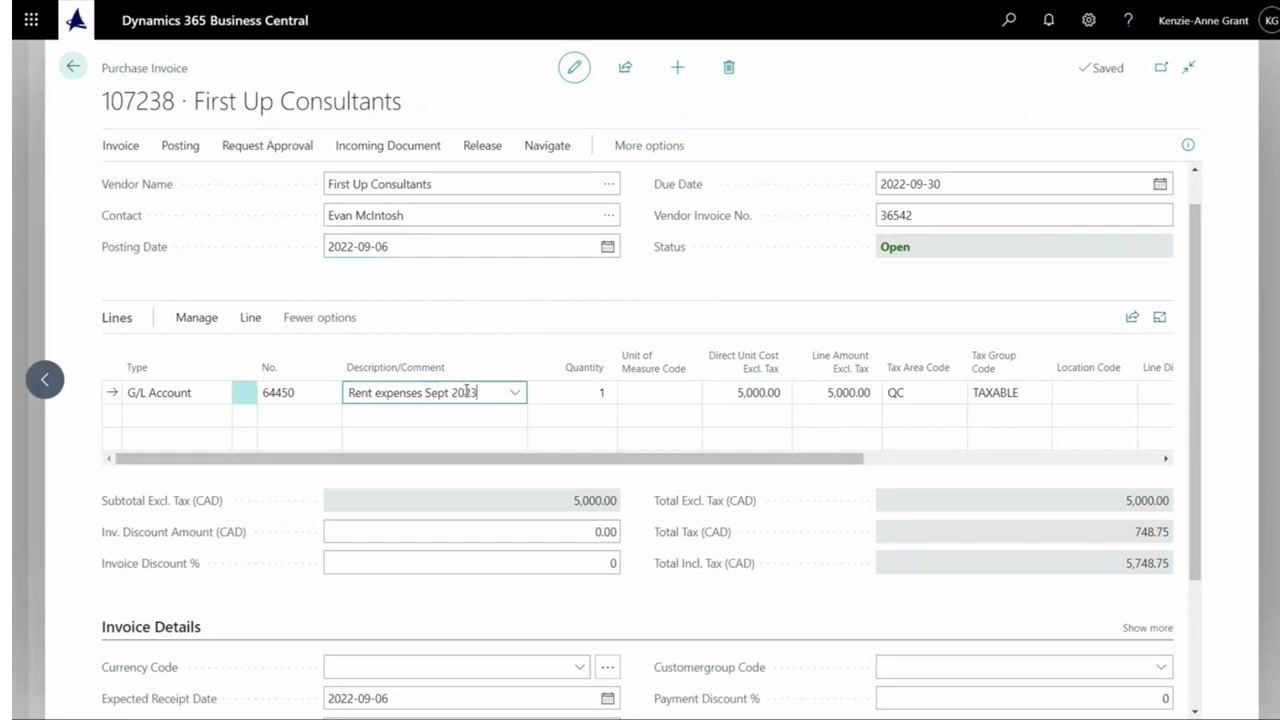
Task: Click the Lines horizontal scrollbar
Action: pyautogui.click(x=489, y=458)
